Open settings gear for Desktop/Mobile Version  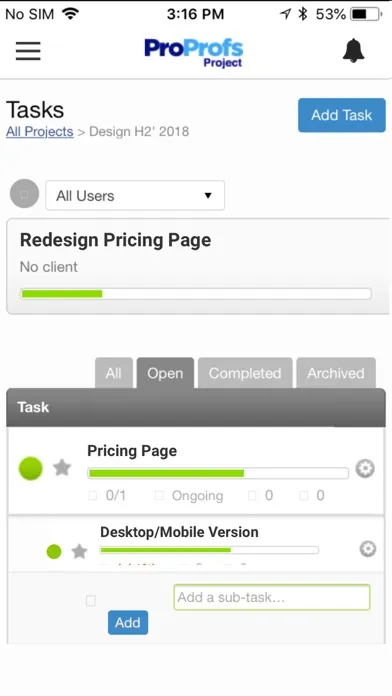click(x=368, y=549)
